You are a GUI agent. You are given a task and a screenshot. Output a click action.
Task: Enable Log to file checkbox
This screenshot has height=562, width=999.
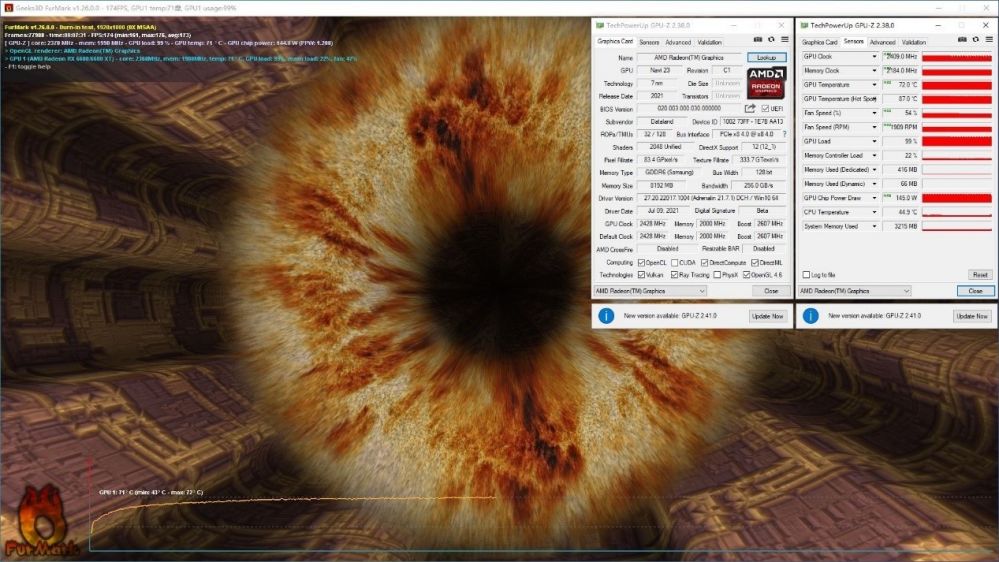point(806,275)
